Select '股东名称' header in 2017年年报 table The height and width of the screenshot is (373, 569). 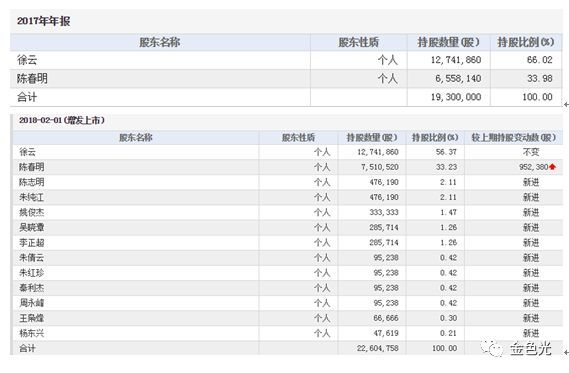160,42
